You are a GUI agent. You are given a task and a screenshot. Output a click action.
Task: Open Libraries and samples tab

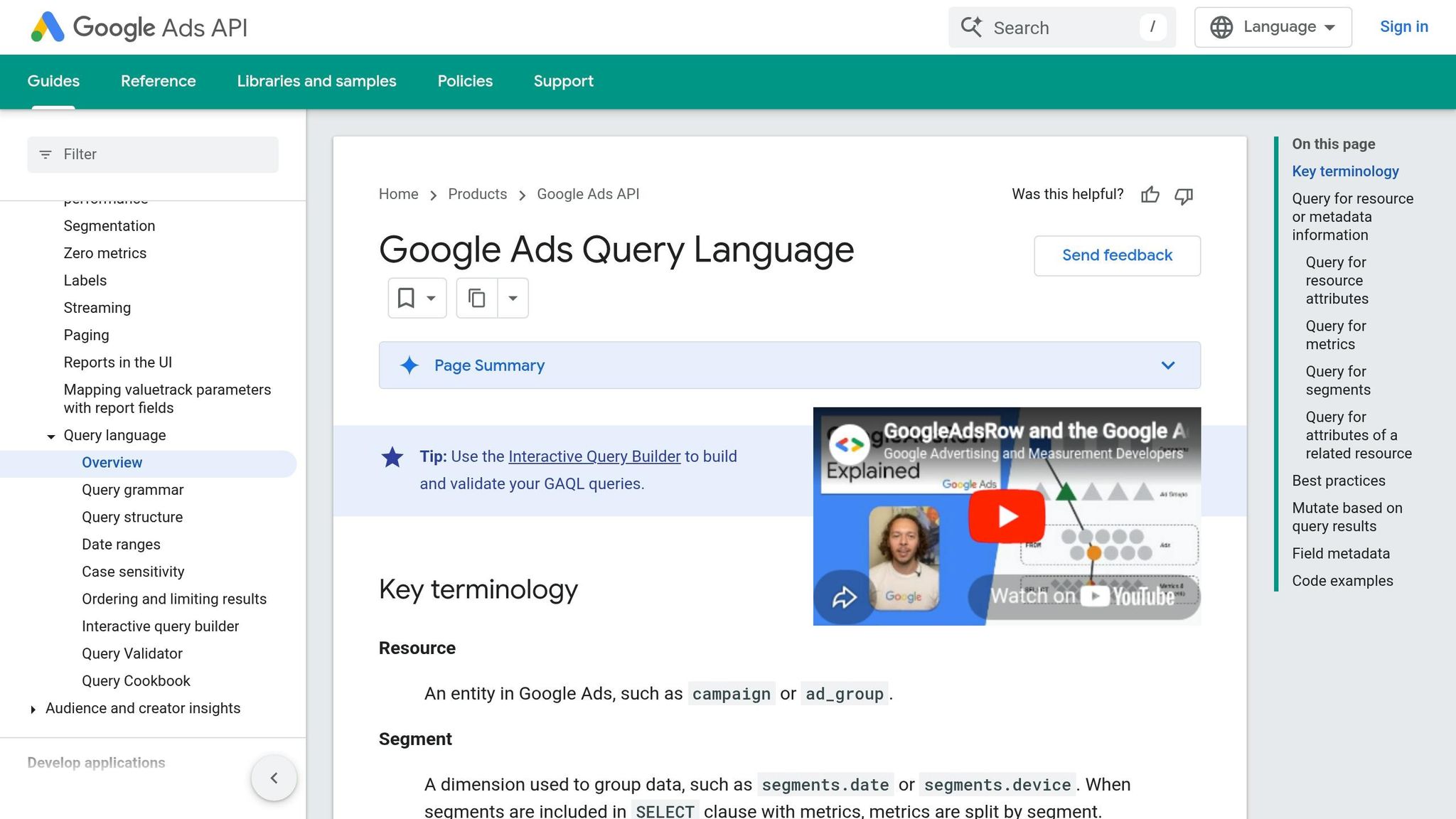point(316,81)
